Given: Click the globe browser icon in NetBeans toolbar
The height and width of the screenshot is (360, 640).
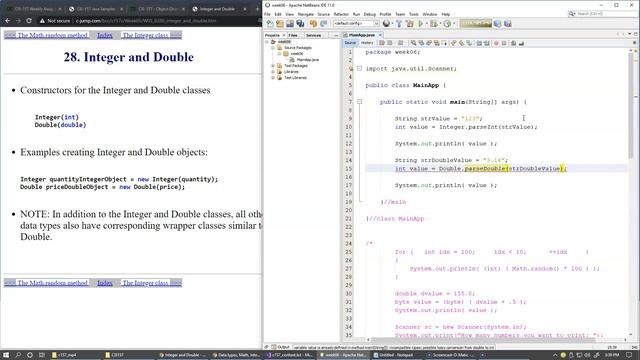Looking at the screenshot, I should point(386,24).
